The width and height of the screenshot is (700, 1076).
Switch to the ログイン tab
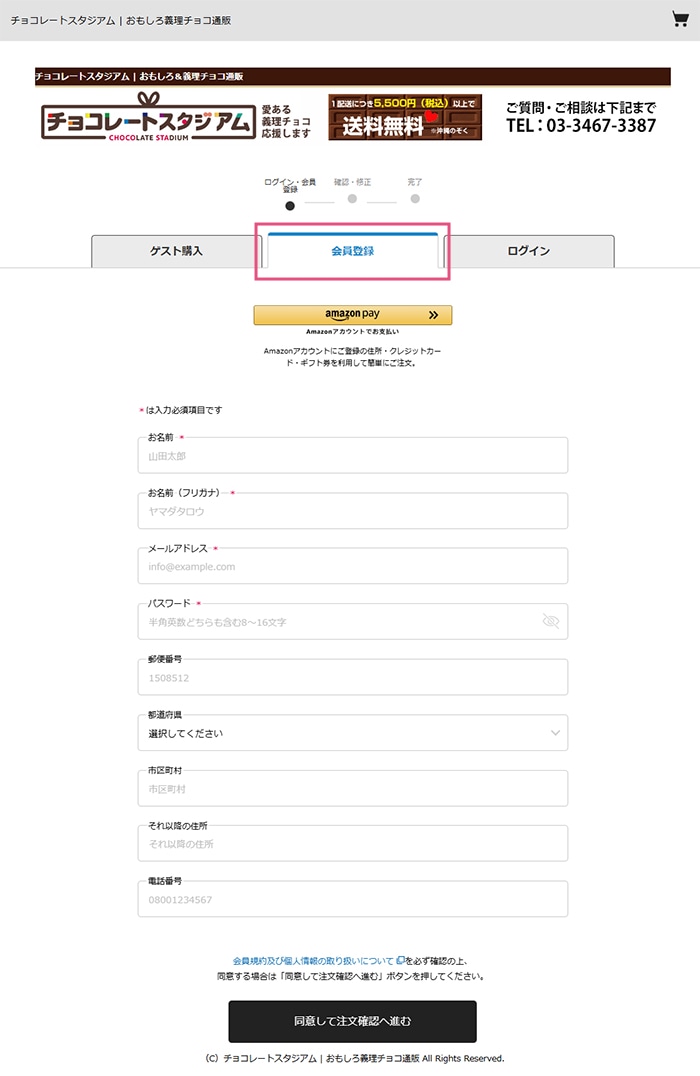(x=528, y=251)
